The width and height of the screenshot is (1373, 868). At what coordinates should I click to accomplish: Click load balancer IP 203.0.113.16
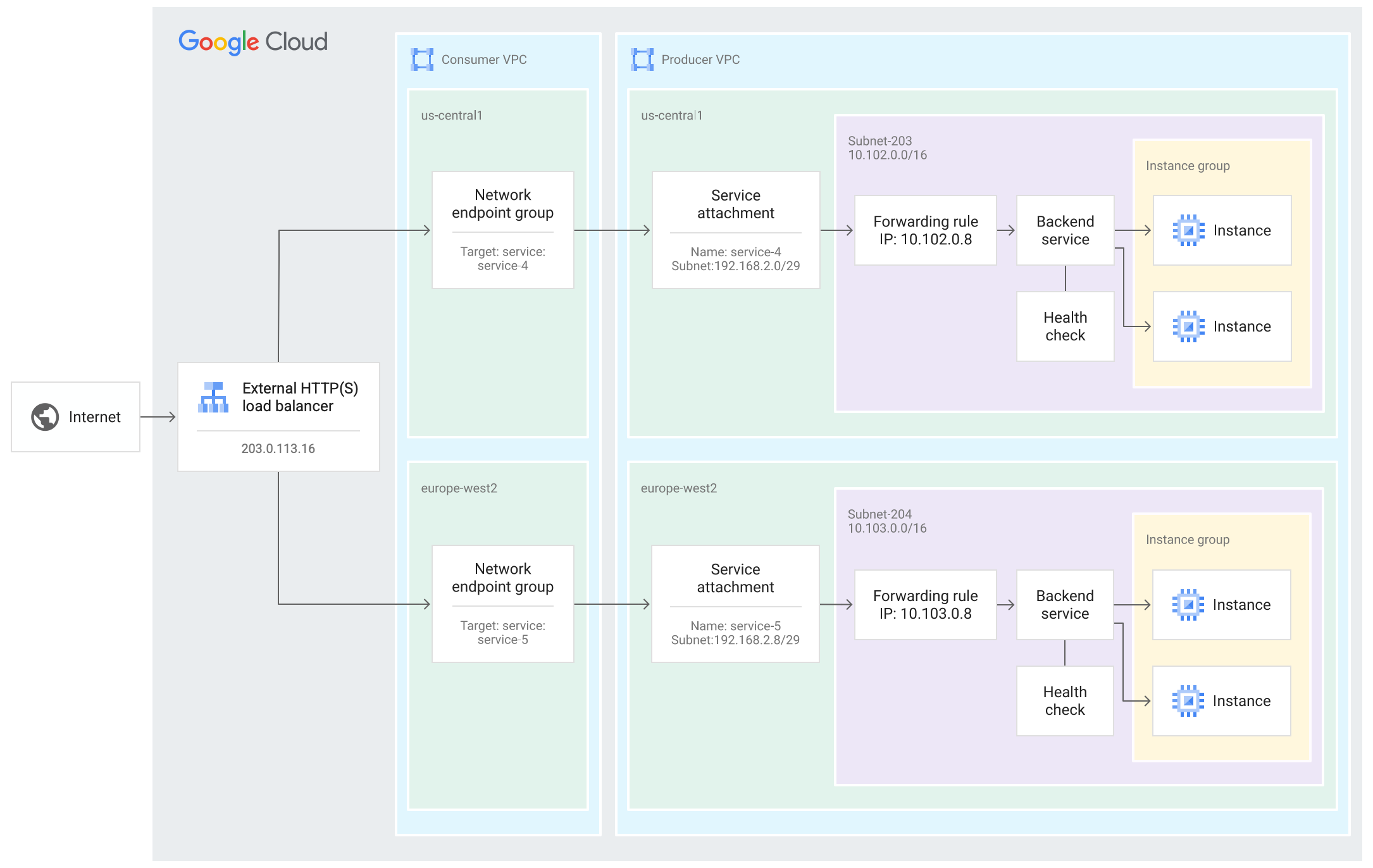pos(278,449)
